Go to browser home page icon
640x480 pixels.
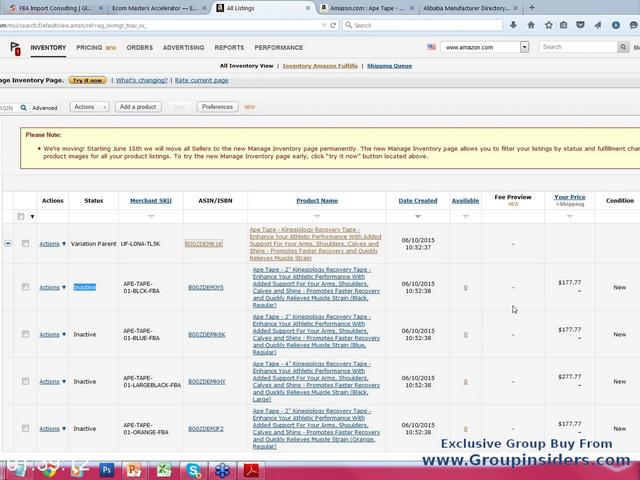[x=531, y=25]
